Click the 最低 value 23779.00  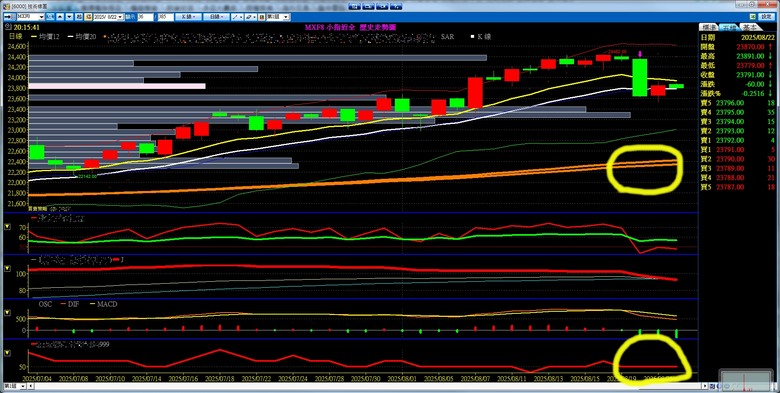pyautogui.click(x=750, y=66)
